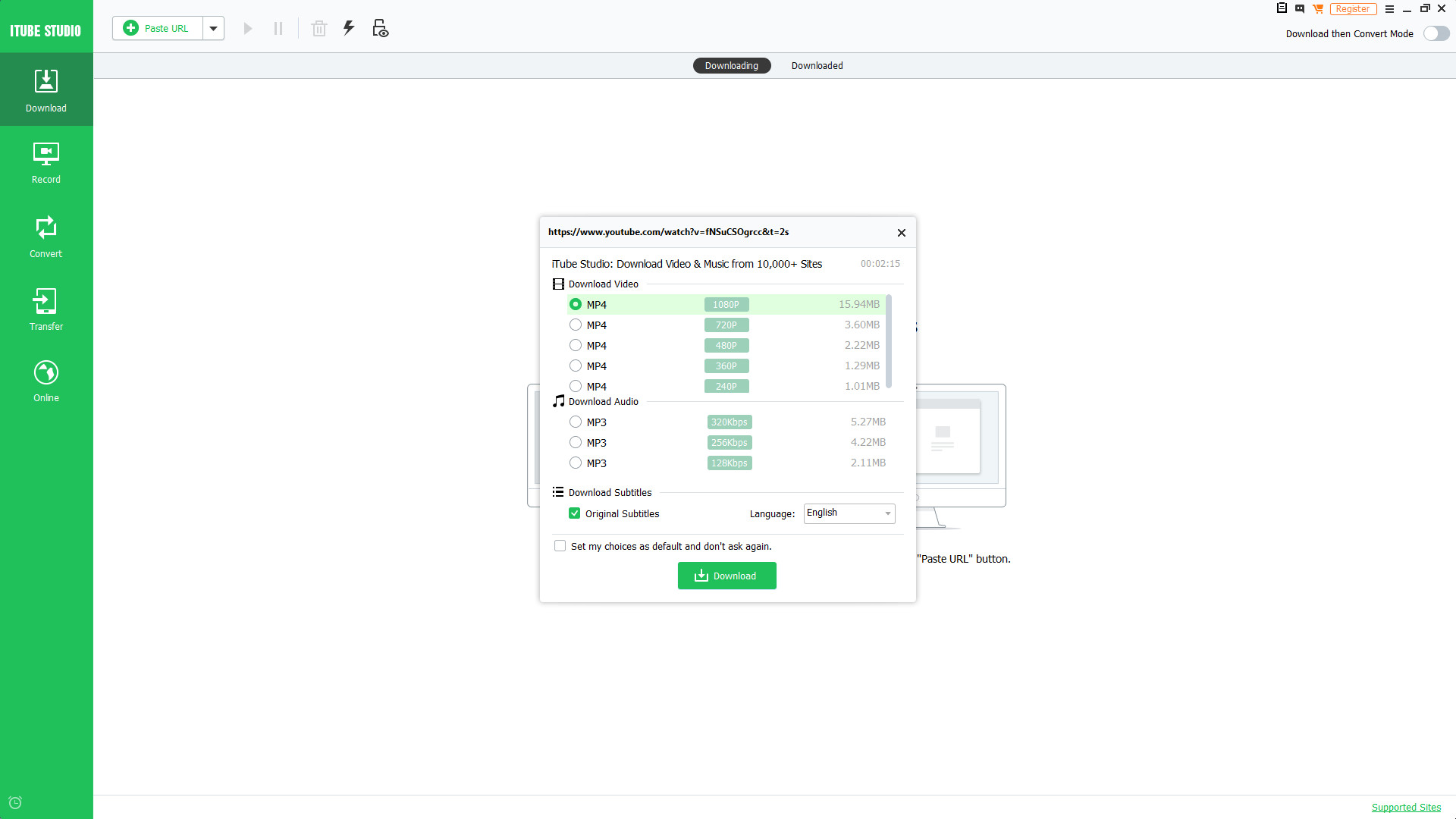
Task: Open the private download (lock) mode
Action: pyautogui.click(x=379, y=28)
